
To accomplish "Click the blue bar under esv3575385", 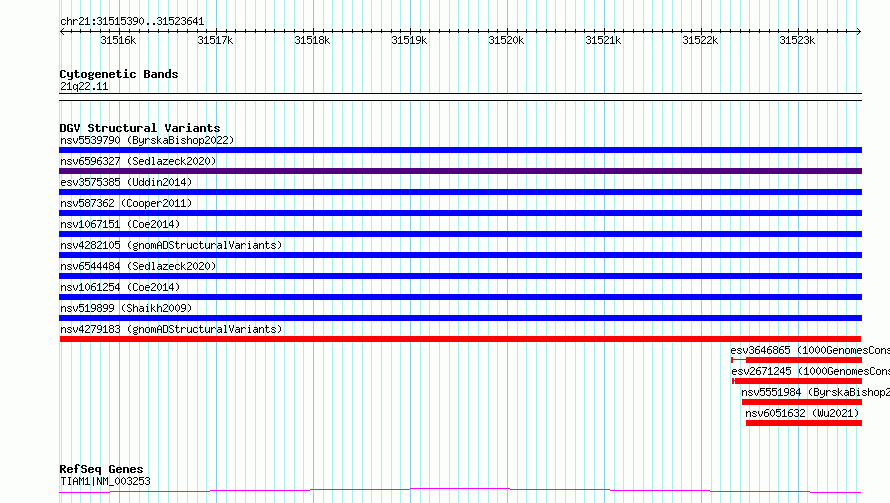I will pos(460,192).
